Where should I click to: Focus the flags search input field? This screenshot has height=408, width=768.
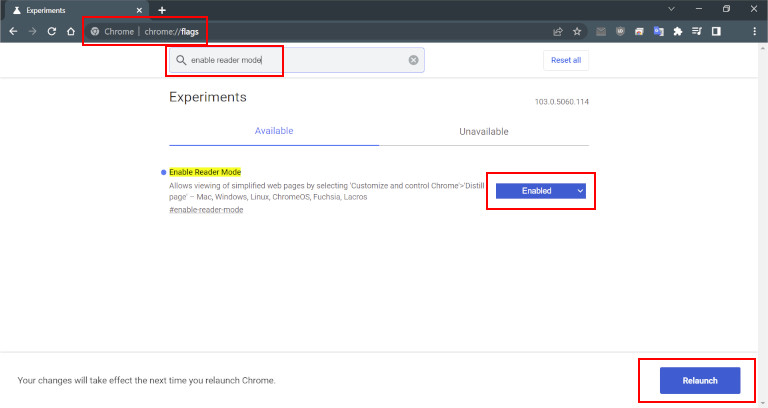click(x=297, y=60)
